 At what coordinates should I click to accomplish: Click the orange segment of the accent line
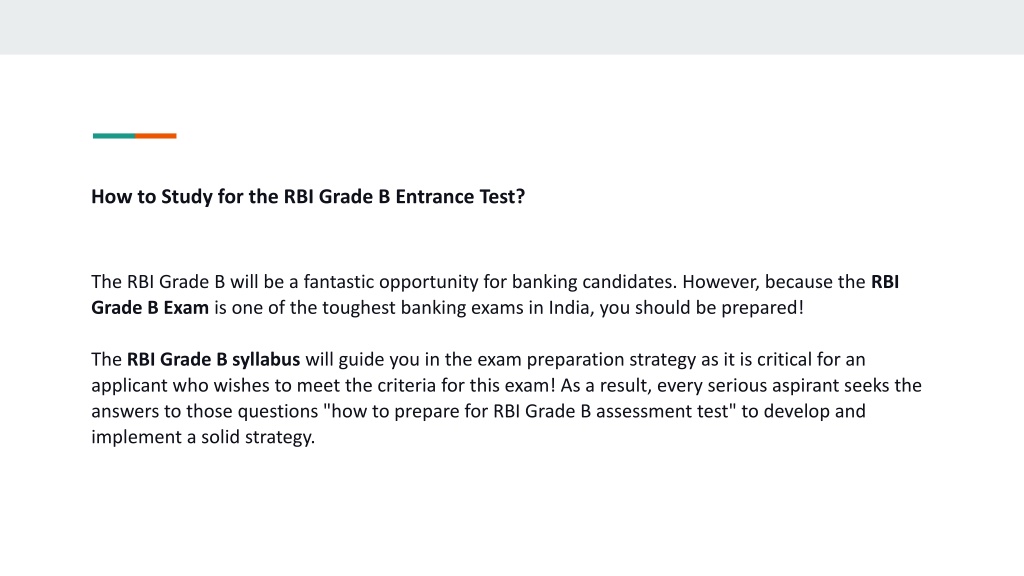tap(155, 136)
